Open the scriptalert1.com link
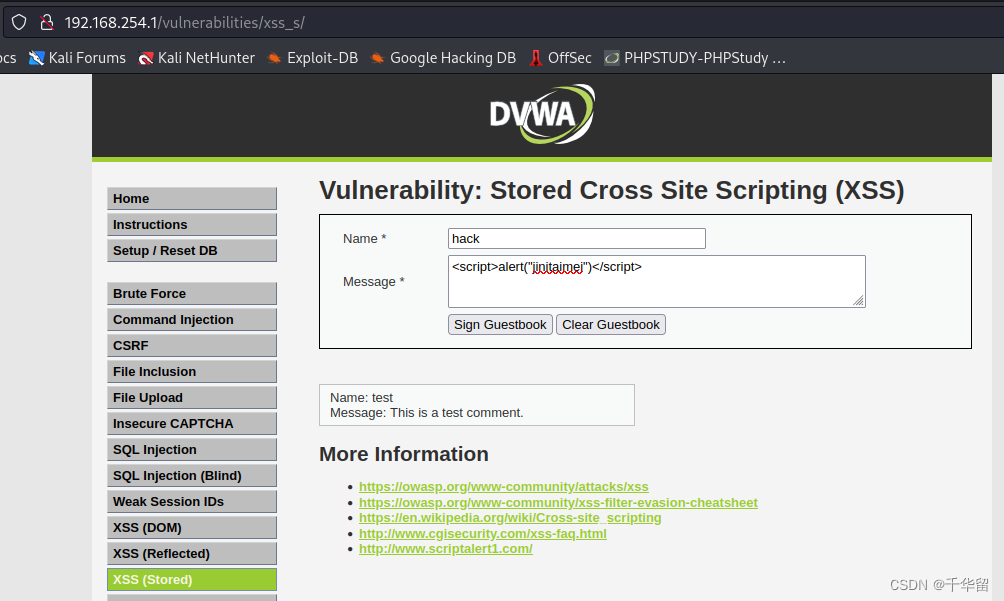The width and height of the screenshot is (1004, 601). coord(446,549)
